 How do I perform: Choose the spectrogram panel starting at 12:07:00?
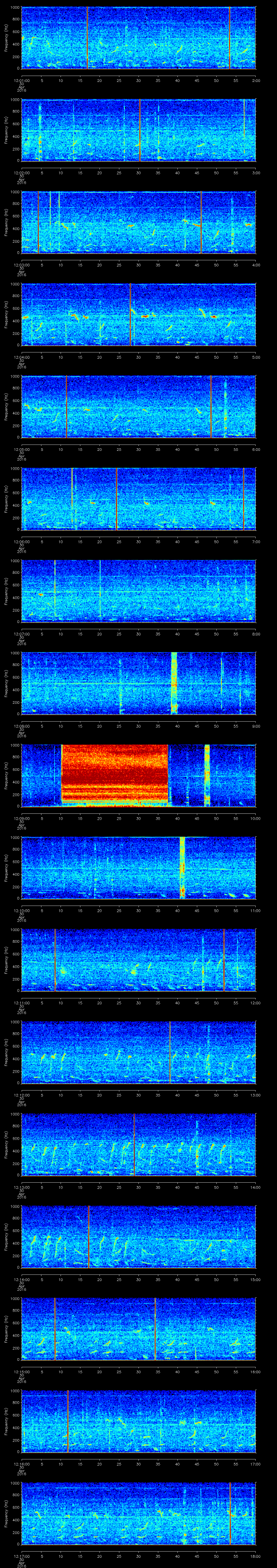pos(139,591)
